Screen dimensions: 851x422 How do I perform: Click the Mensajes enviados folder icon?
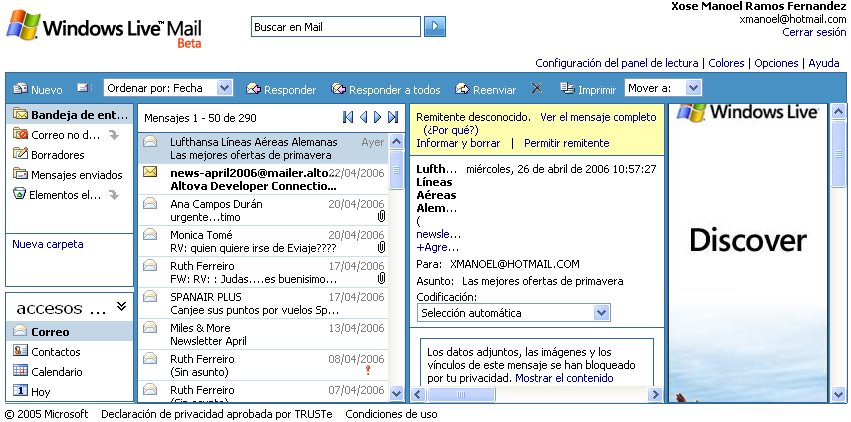[21, 174]
